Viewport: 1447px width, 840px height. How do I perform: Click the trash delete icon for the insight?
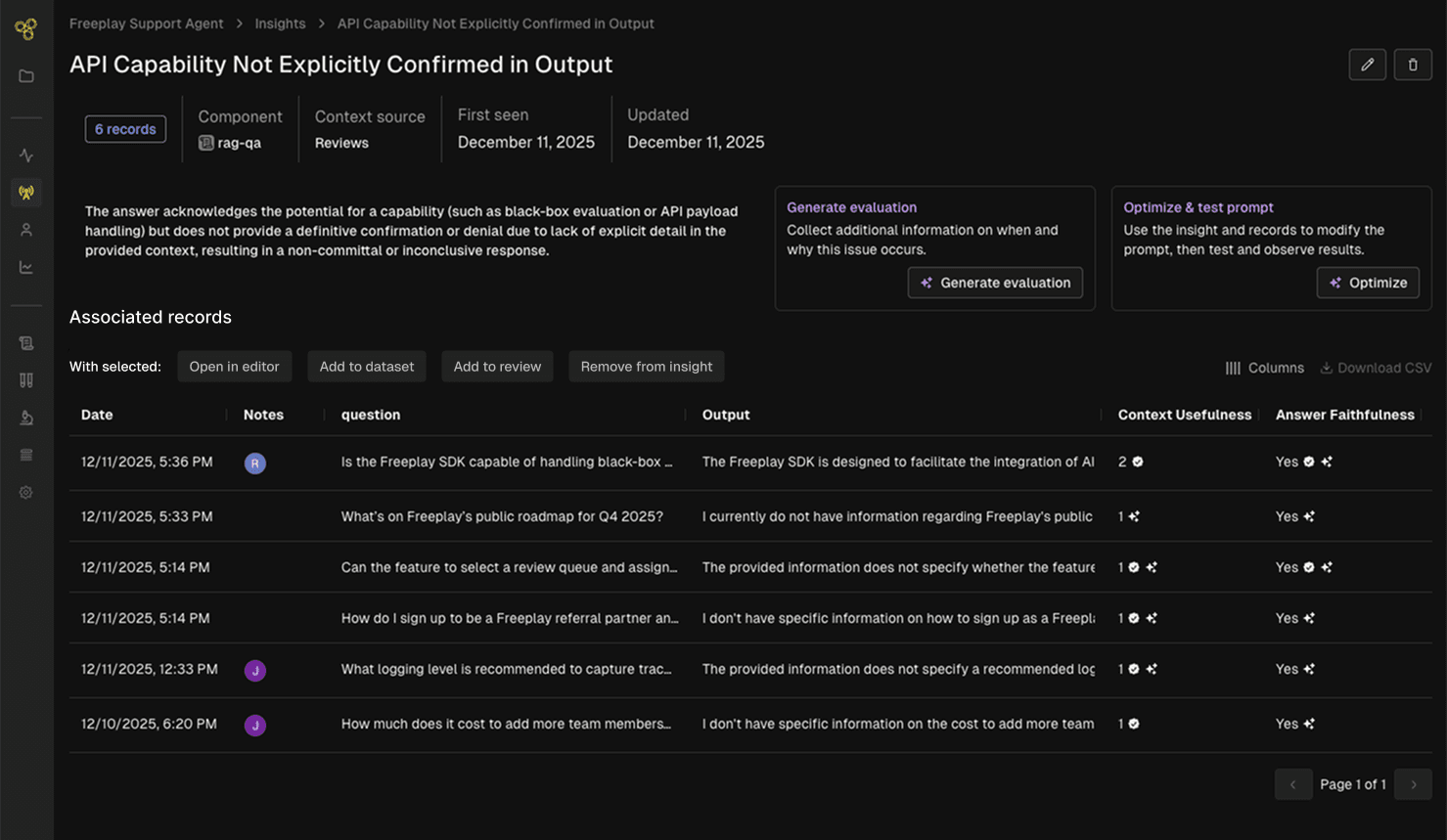1413,65
